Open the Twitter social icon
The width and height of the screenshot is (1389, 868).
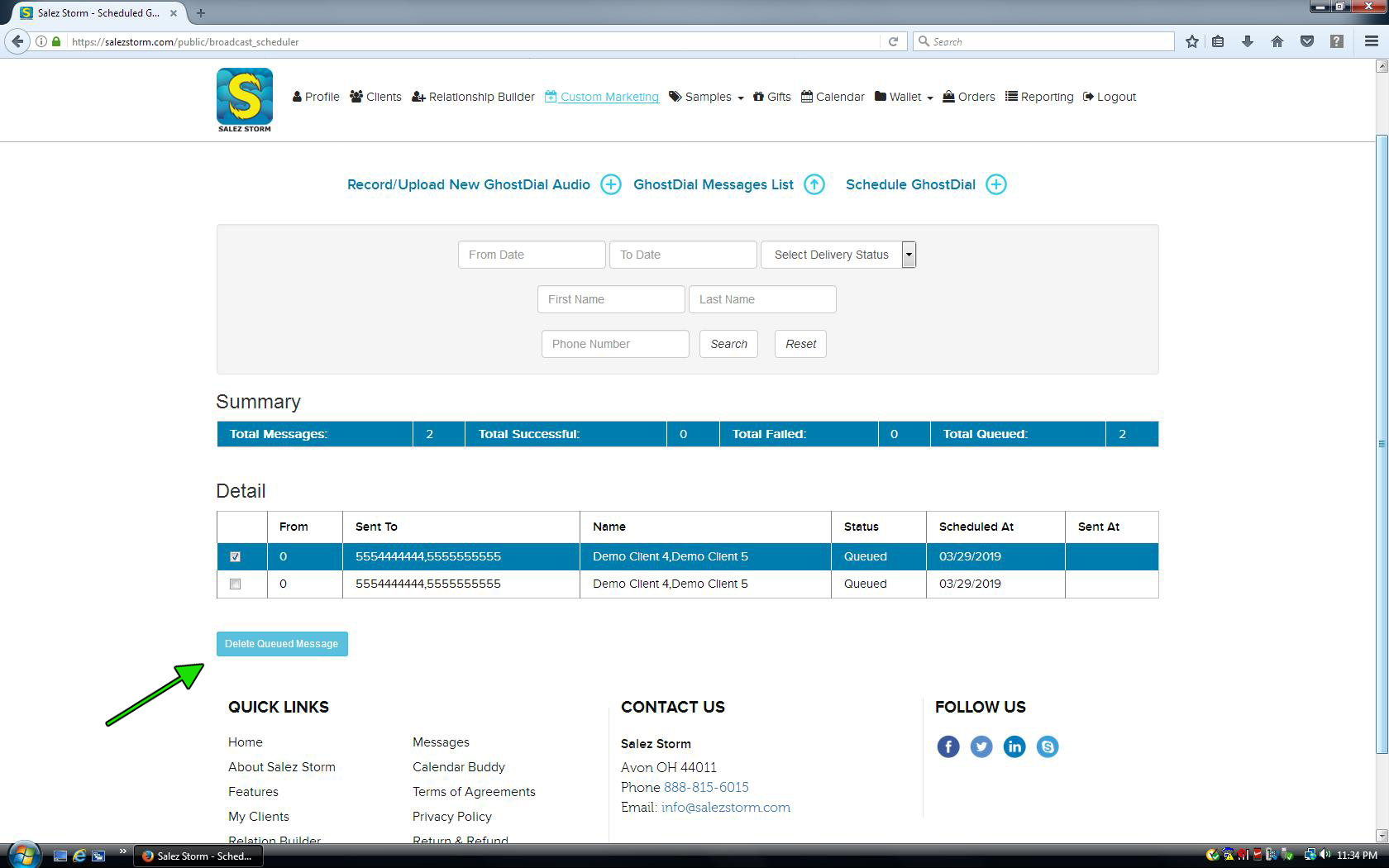[981, 746]
